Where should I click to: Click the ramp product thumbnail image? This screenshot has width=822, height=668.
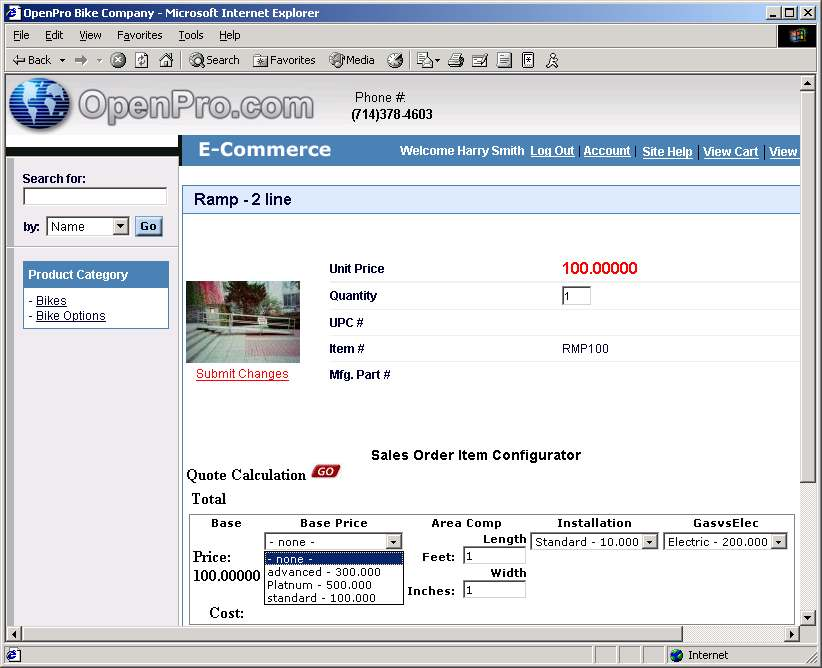[243, 321]
